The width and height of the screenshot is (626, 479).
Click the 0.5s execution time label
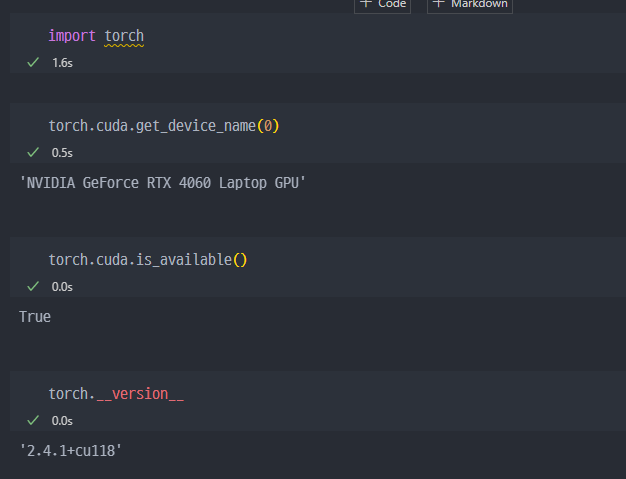62,153
